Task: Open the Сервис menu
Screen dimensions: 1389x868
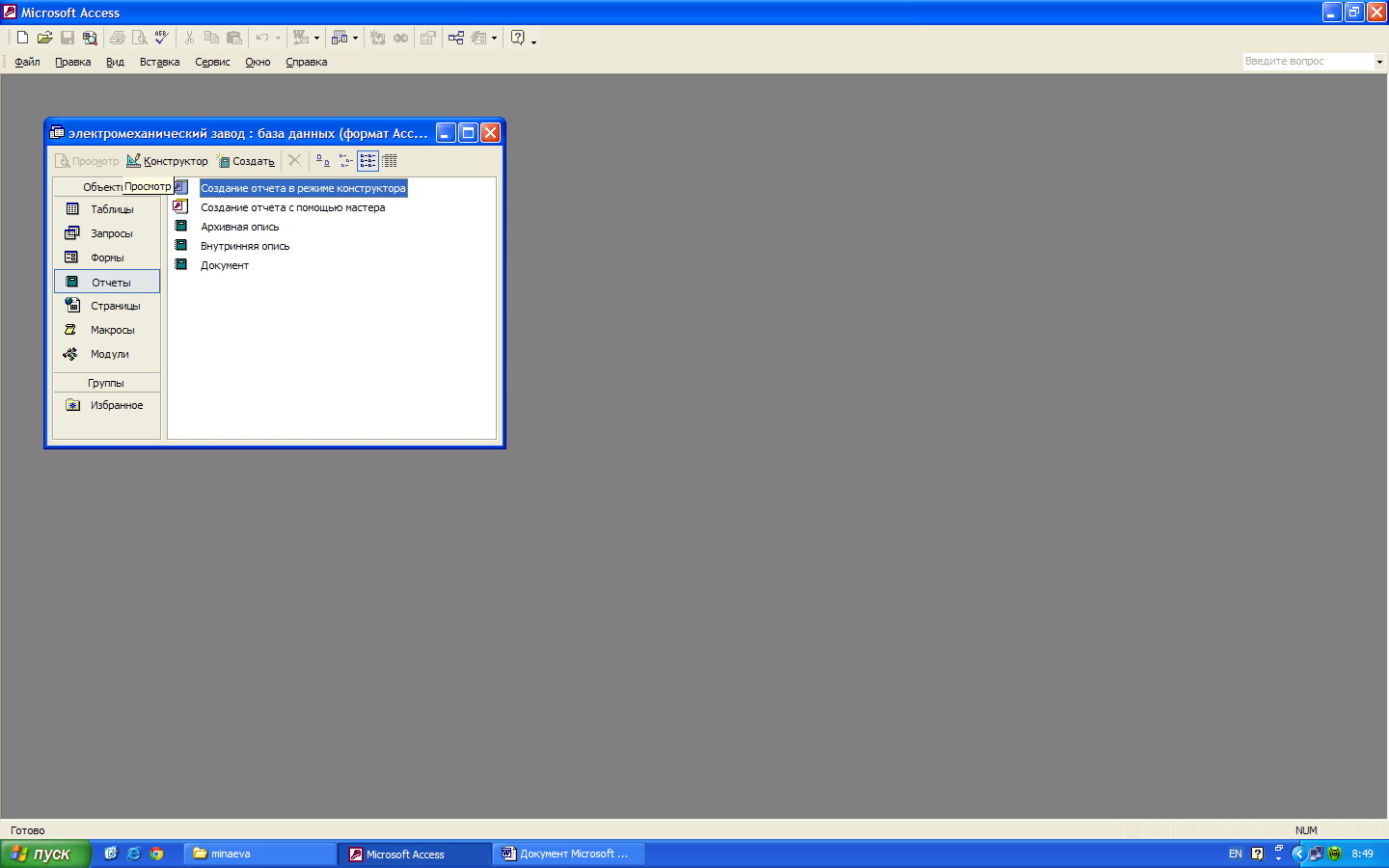Action: tap(212, 62)
